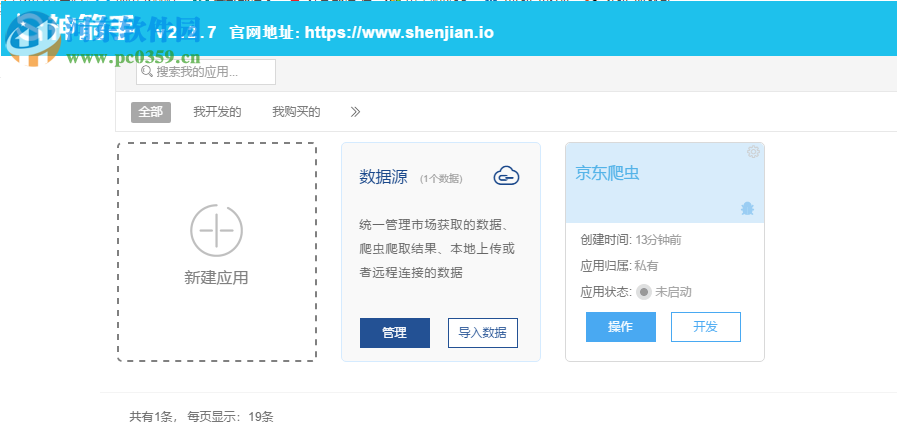
Task: Switch to the 我开发的 tab
Action: pyautogui.click(x=217, y=111)
